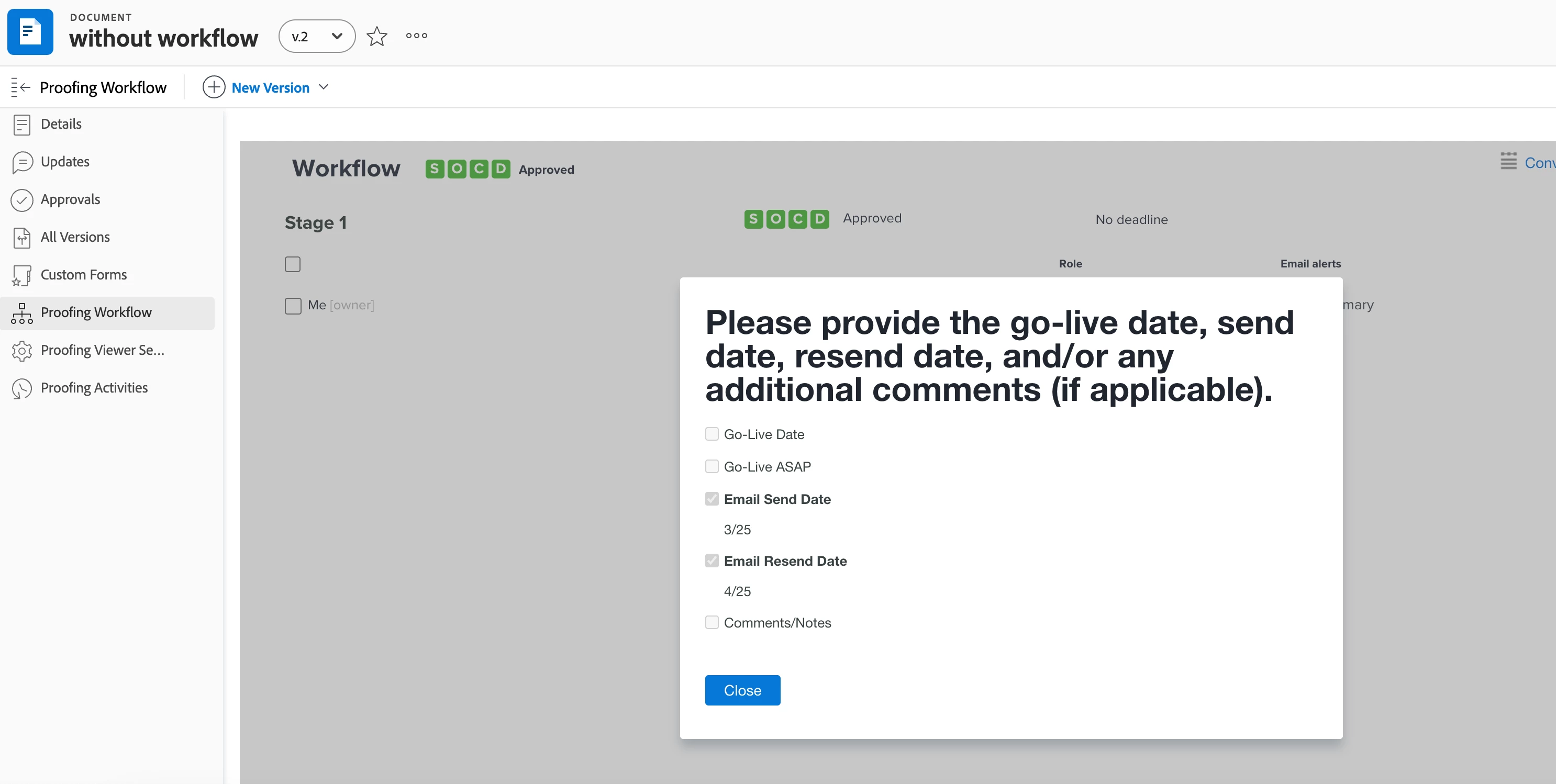Click the plus circle New Version icon
The height and width of the screenshot is (784, 1556).
coord(213,87)
